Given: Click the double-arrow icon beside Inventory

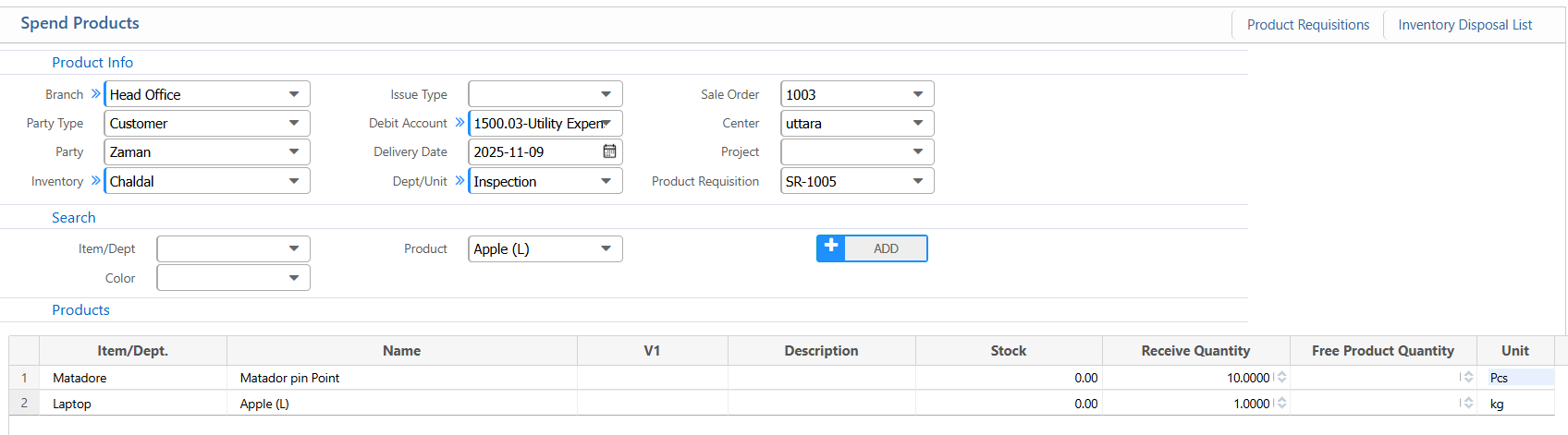Looking at the screenshot, I should coord(95,181).
